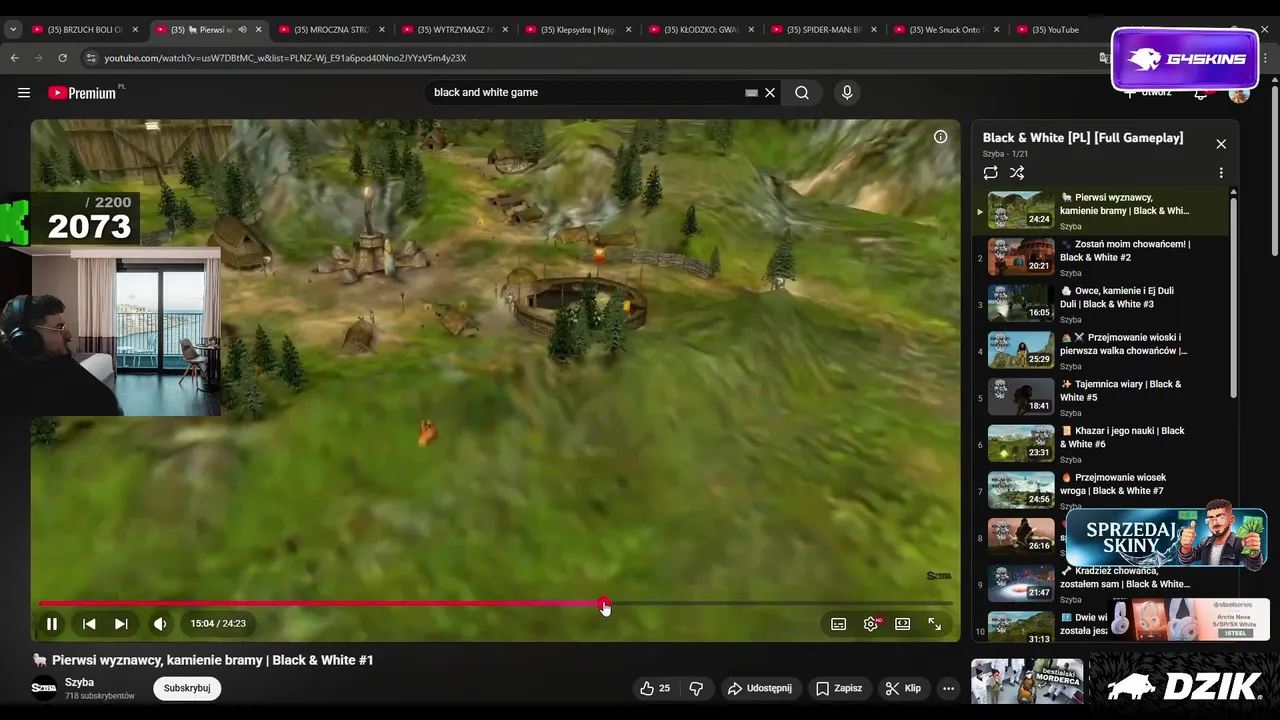Dislike the video with thumbs down
This screenshot has height=720, width=1280.
click(x=696, y=688)
